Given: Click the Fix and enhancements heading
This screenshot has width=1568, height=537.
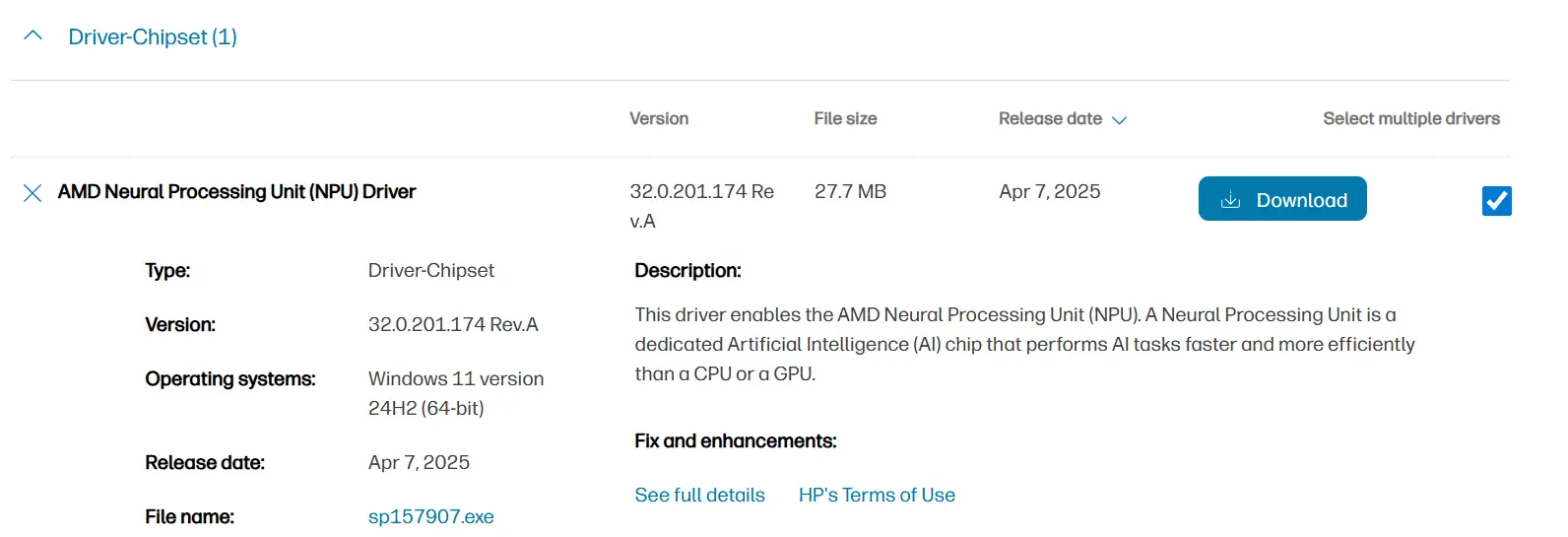Looking at the screenshot, I should coord(735,441).
